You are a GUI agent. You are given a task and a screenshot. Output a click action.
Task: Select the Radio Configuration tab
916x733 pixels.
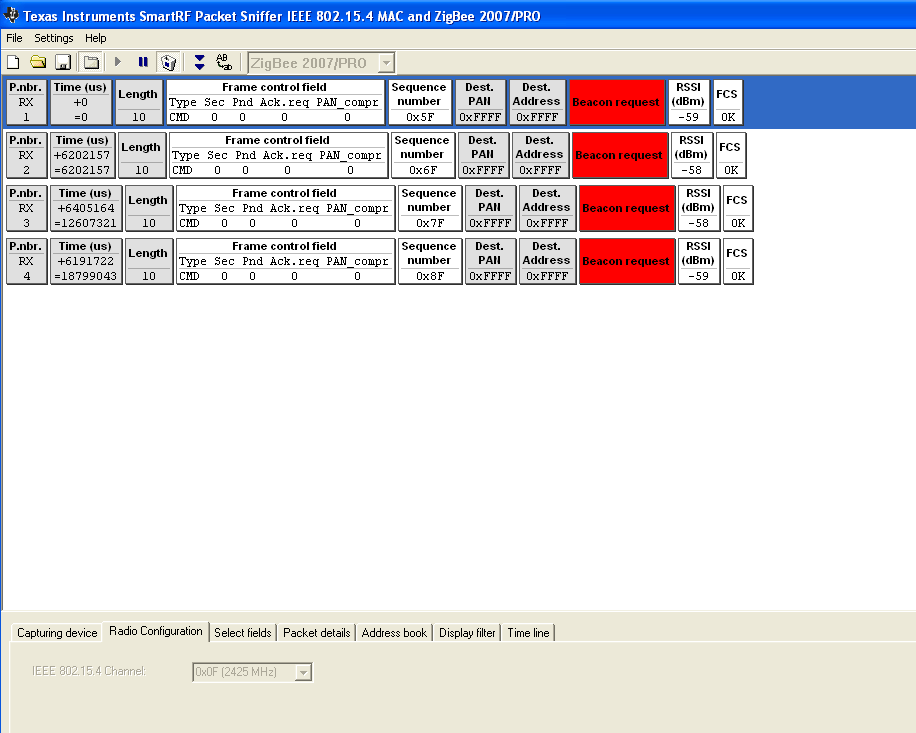(x=155, y=631)
